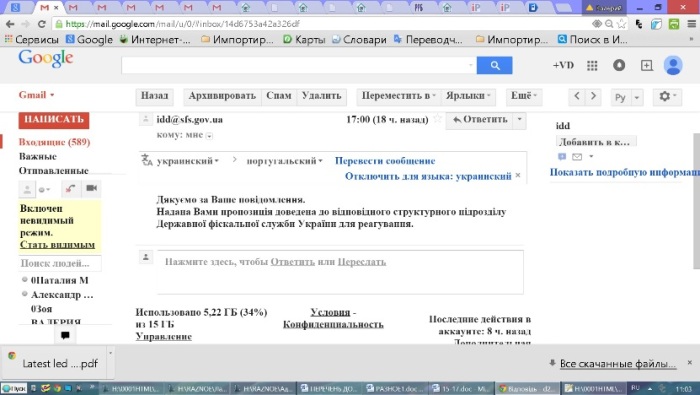Click chat profile picture icon
The width and height of the screenshot is (700, 395).
pyautogui.click(x=27, y=189)
